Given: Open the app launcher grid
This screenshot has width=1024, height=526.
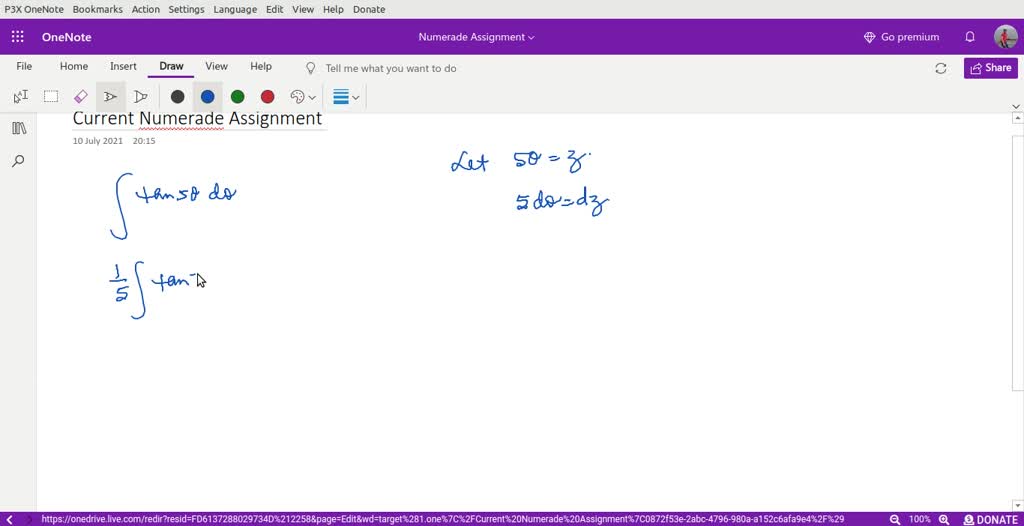Looking at the screenshot, I should (18, 37).
